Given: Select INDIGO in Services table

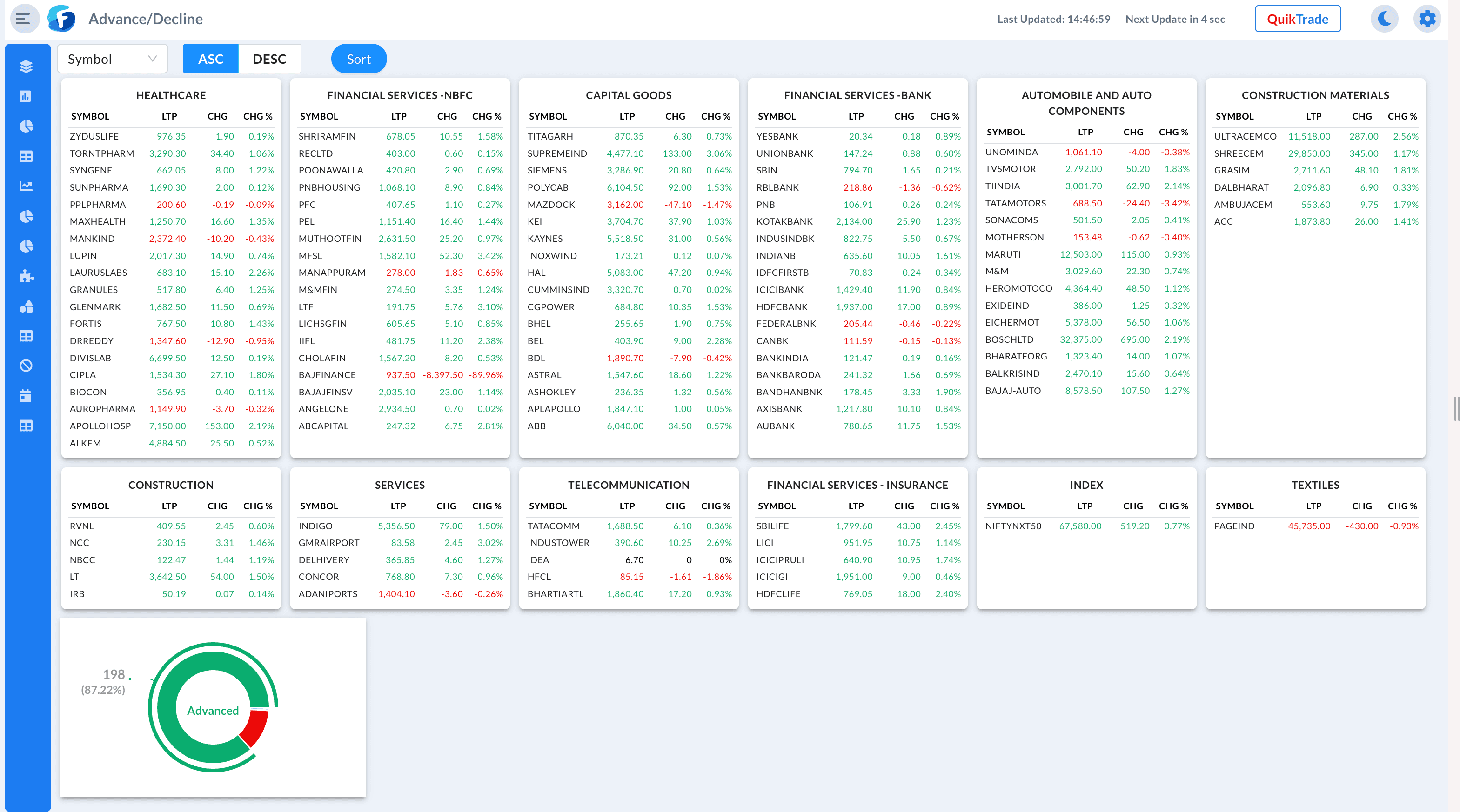Looking at the screenshot, I should click(x=315, y=526).
